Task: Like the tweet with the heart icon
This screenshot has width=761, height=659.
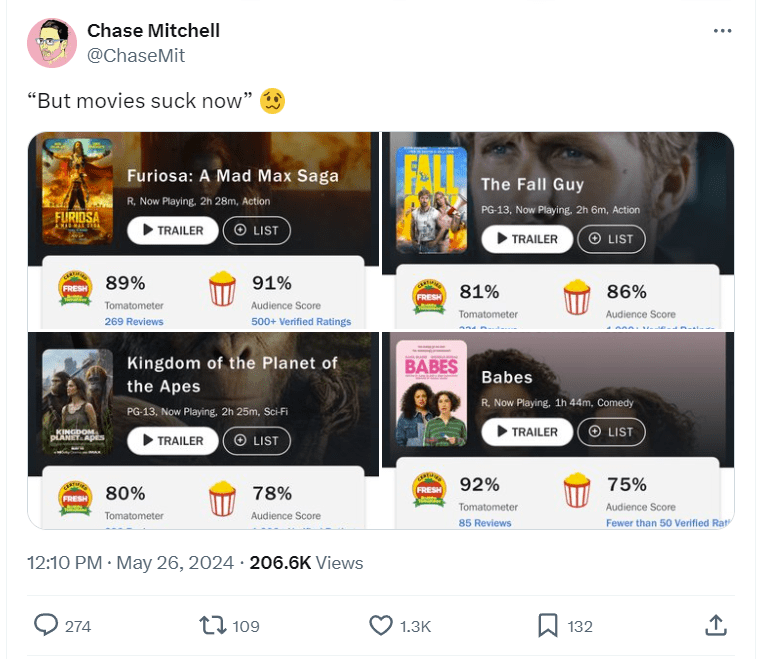Action: point(381,625)
